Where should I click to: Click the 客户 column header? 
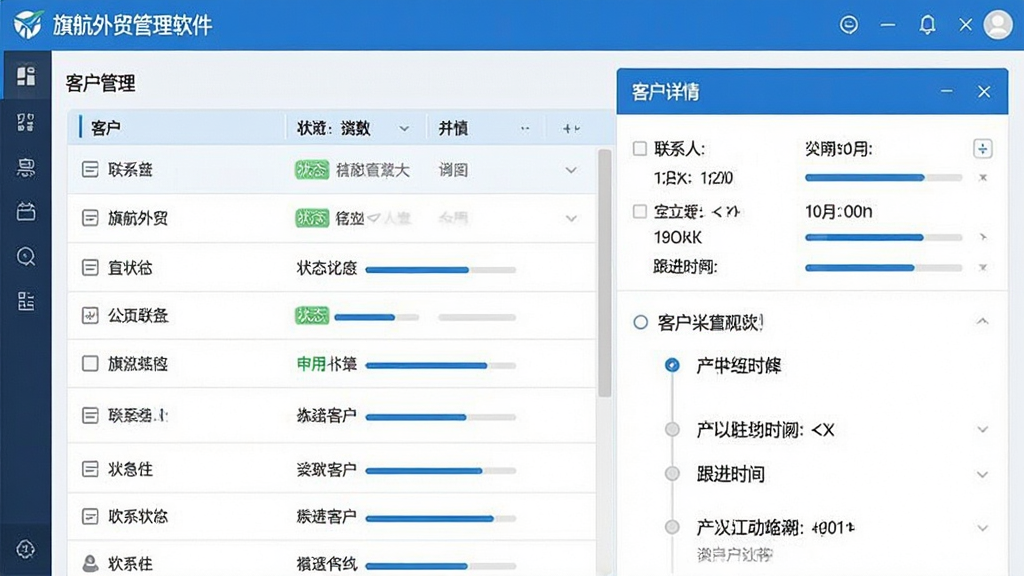[x=106, y=128]
